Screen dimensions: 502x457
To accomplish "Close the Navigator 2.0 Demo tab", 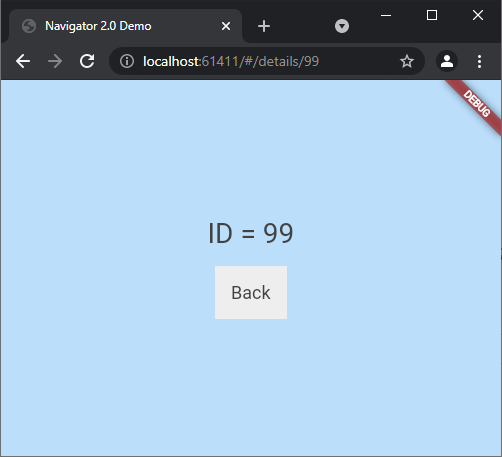I will point(226,26).
